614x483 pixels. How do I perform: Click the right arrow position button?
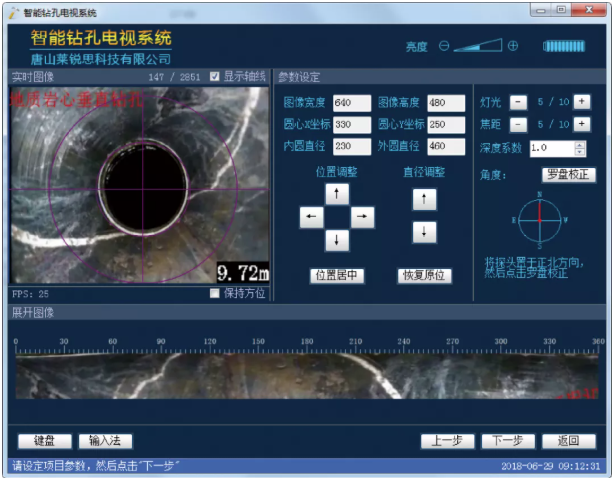point(362,216)
